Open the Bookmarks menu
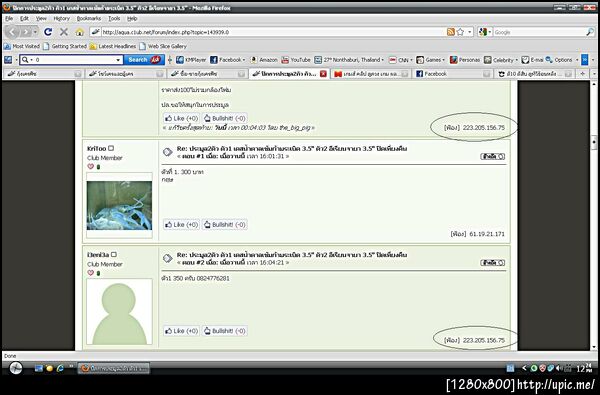Viewport: 600px width, 395px height. [x=89, y=18]
